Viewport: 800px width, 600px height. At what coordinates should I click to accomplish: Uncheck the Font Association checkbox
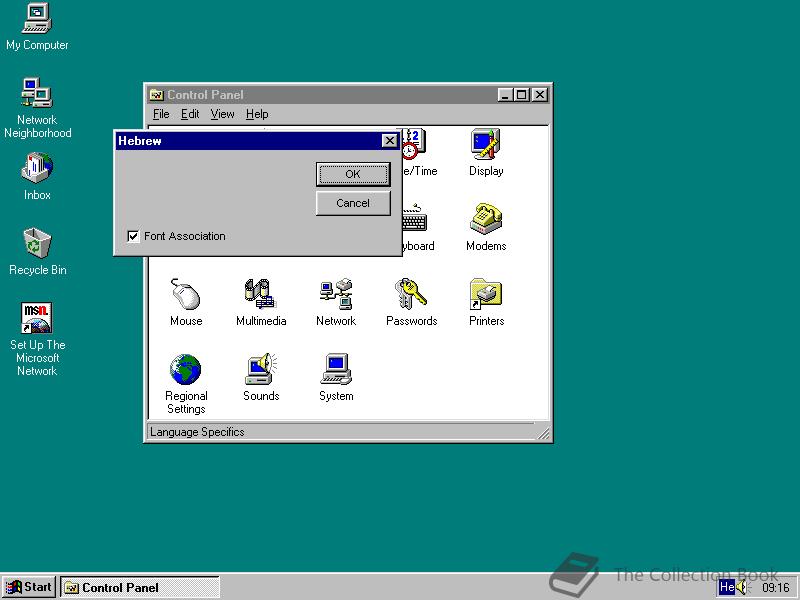tap(133, 236)
